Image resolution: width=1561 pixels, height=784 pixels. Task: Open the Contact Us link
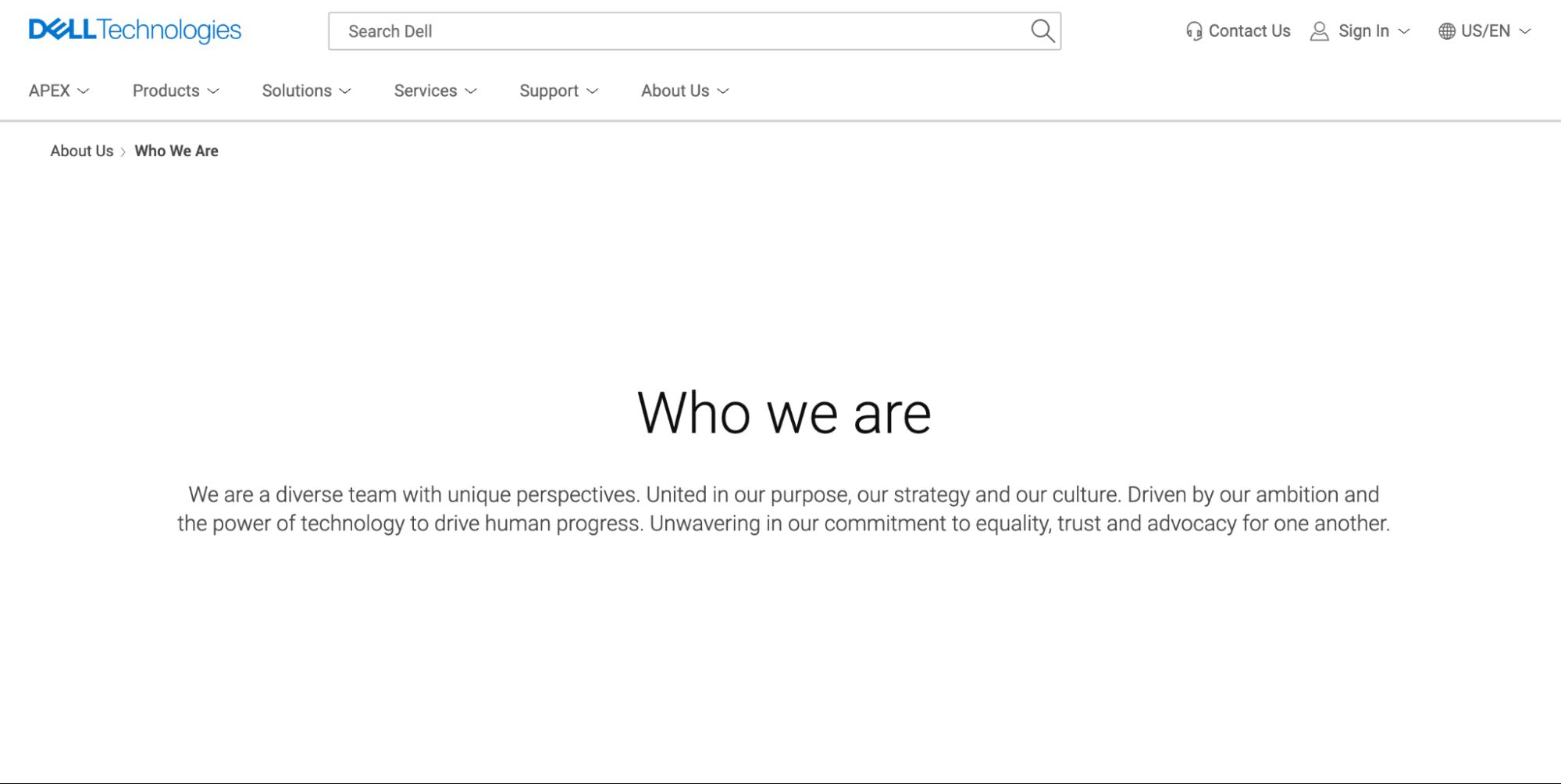[x=1249, y=31]
